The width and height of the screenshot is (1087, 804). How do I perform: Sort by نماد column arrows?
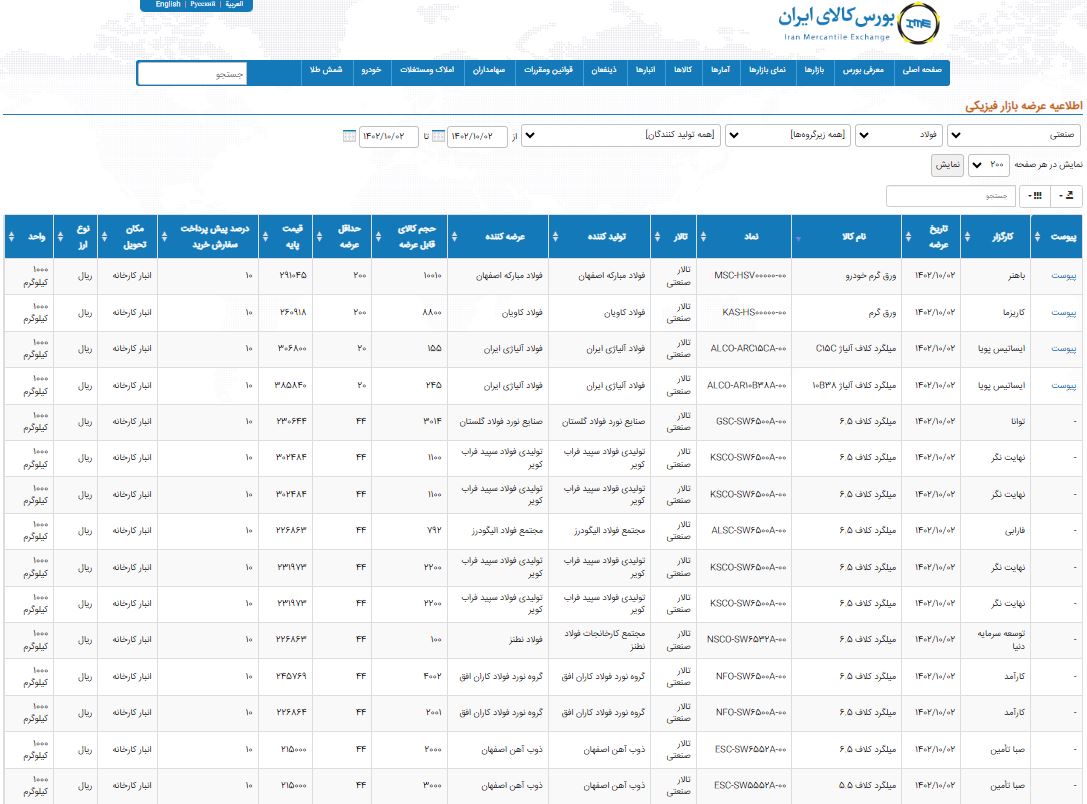click(703, 236)
